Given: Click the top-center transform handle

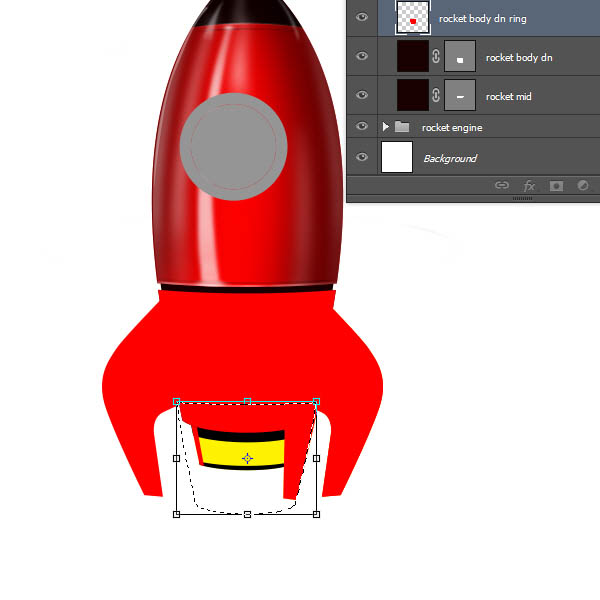Looking at the screenshot, I should [x=247, y=401].
